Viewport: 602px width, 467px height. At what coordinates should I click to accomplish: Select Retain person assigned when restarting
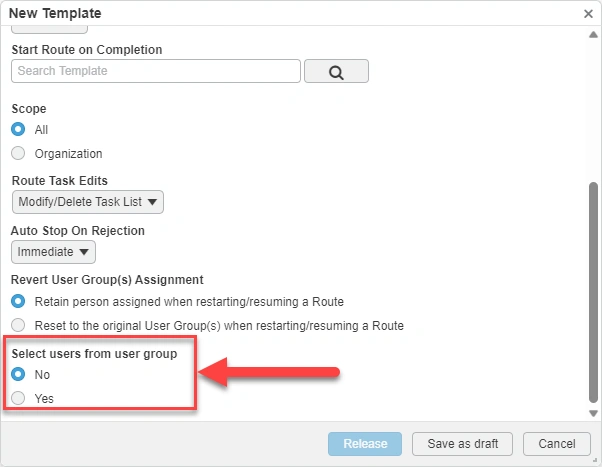(x=18, y=301)
